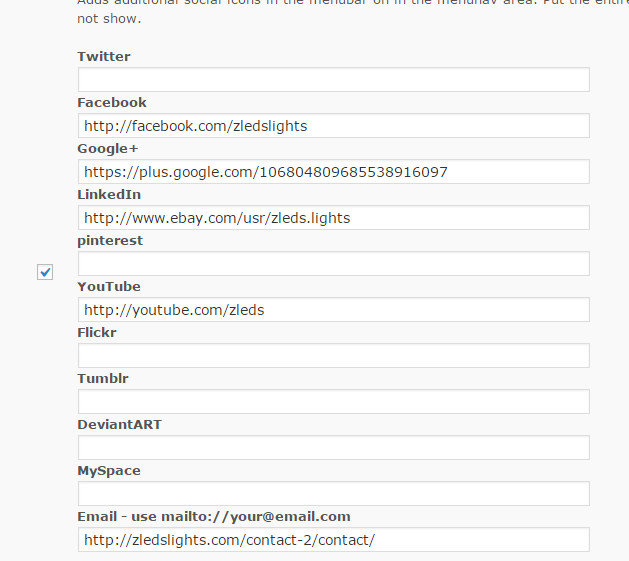Click the Facebook field label

coord(112,103)
